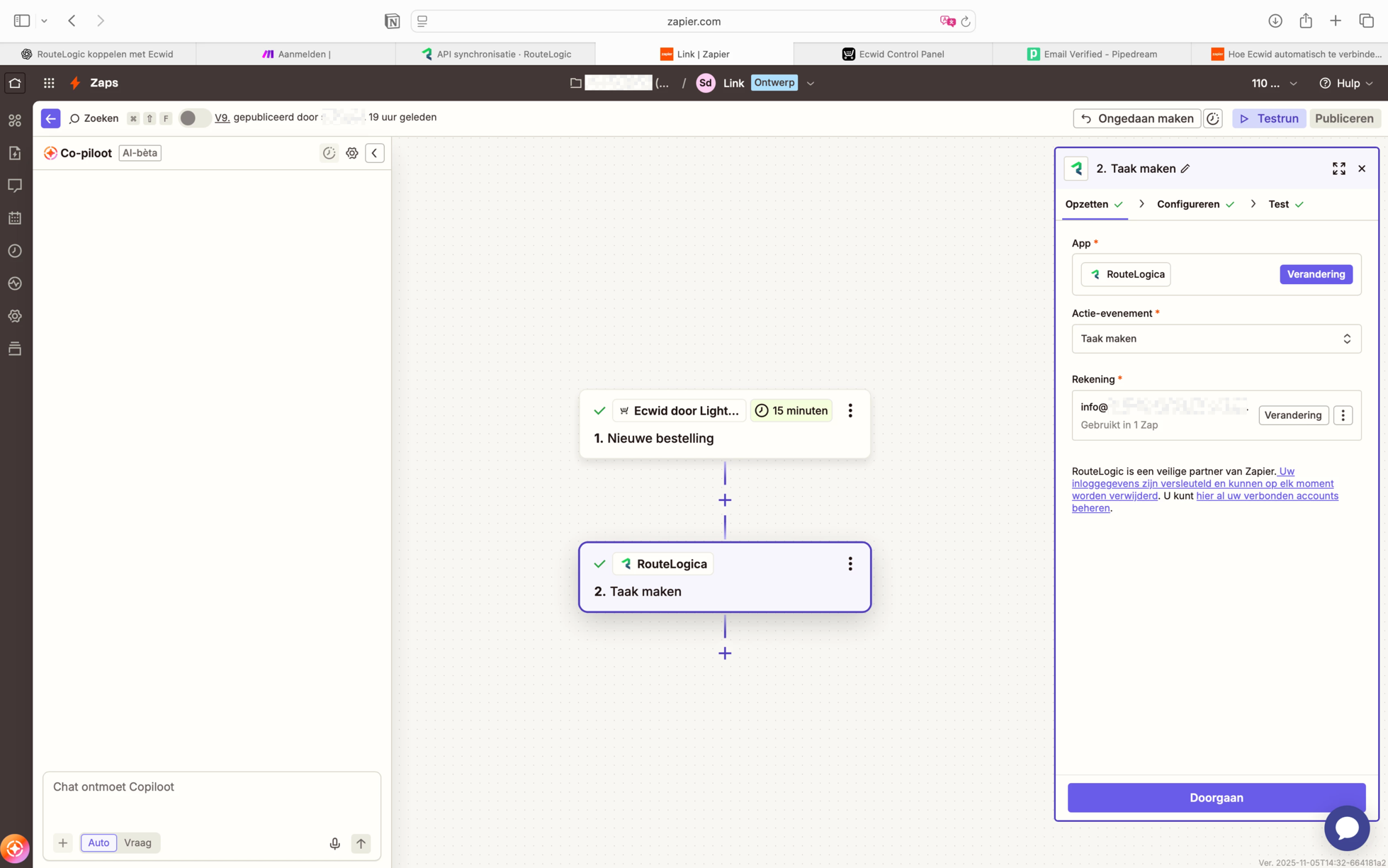The image size is (1388, 868).
Task: Open Copilot settings gear icon
Action: (x=352, y=153)
